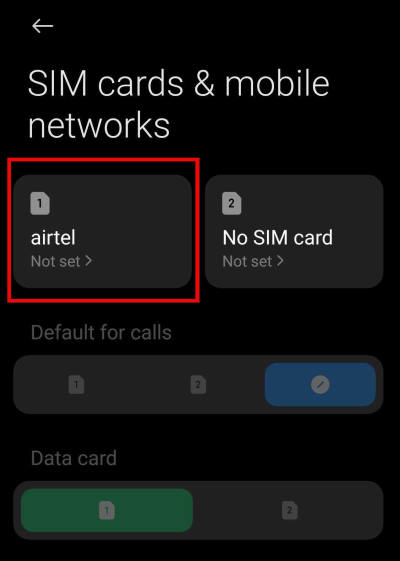Tap the back arrow icon

(43, 26)
